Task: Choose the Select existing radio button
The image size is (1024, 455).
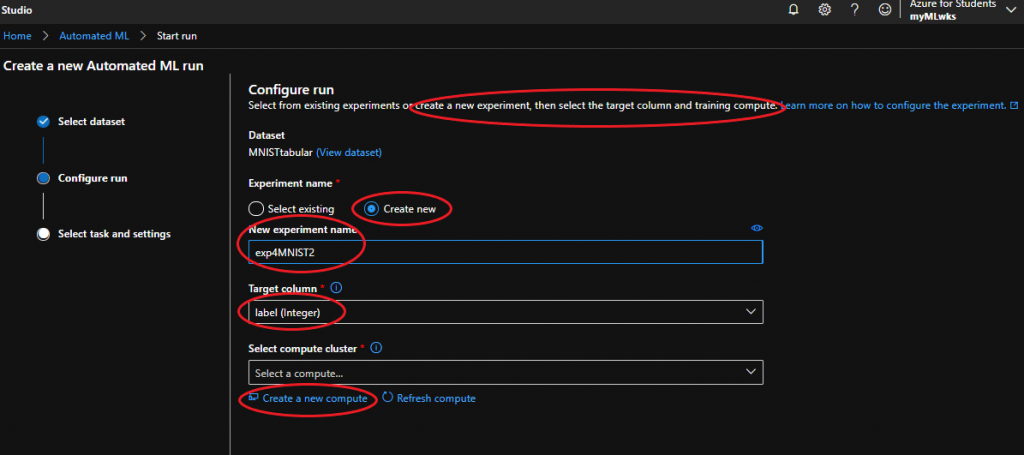Action: click(257, 209)
